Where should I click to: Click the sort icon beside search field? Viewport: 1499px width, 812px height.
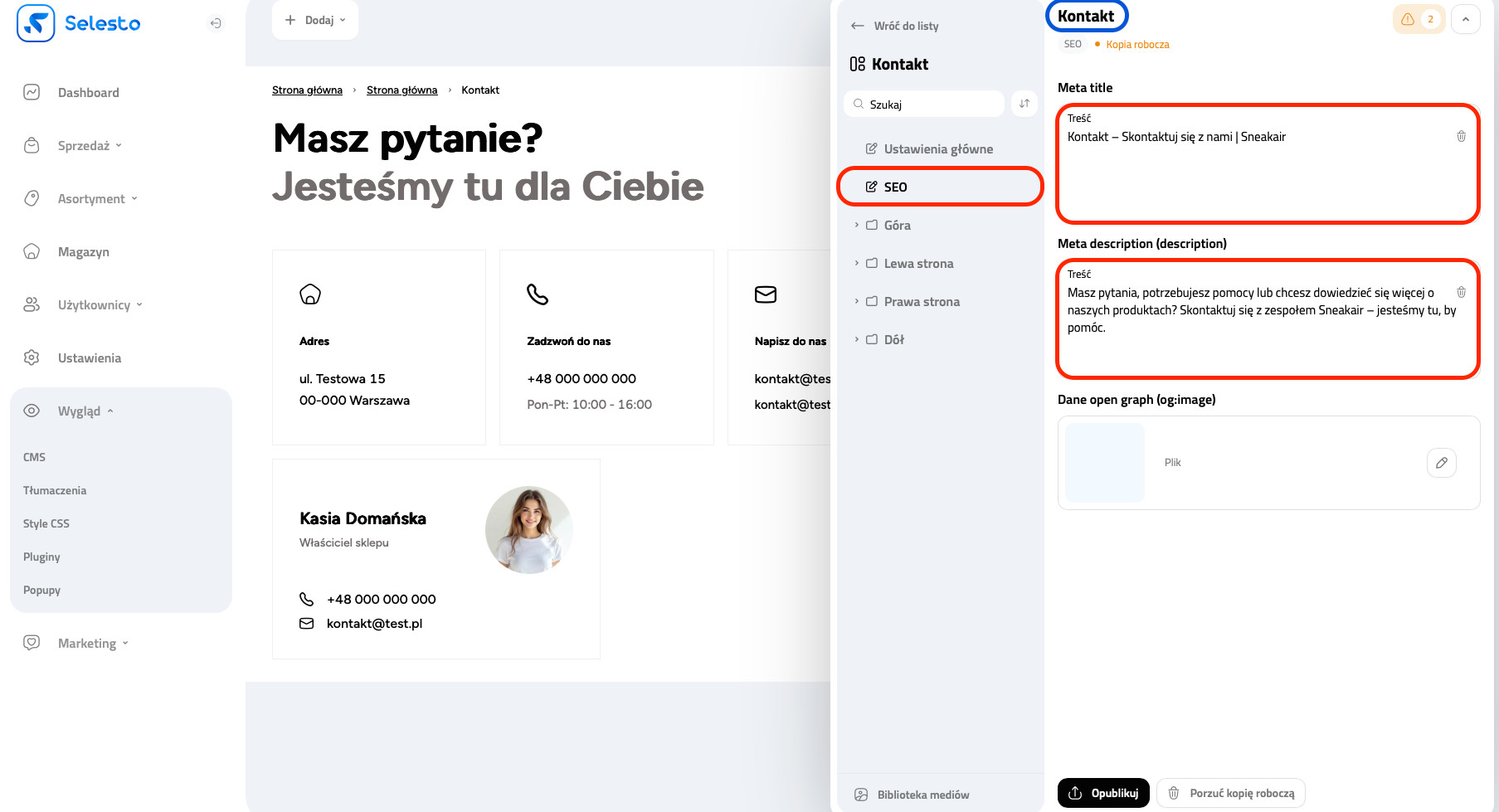(x=1024, y=104)
